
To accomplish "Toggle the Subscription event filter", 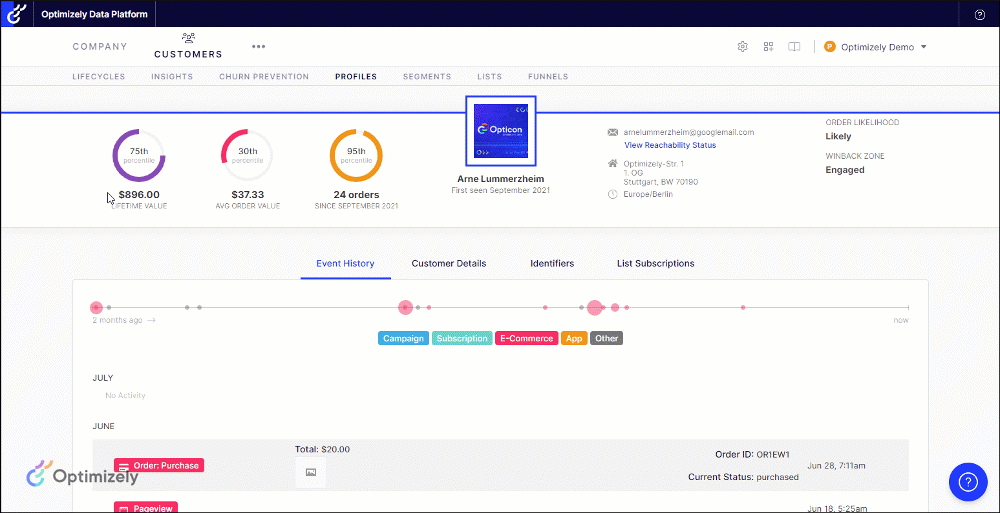I will point(462,338).
